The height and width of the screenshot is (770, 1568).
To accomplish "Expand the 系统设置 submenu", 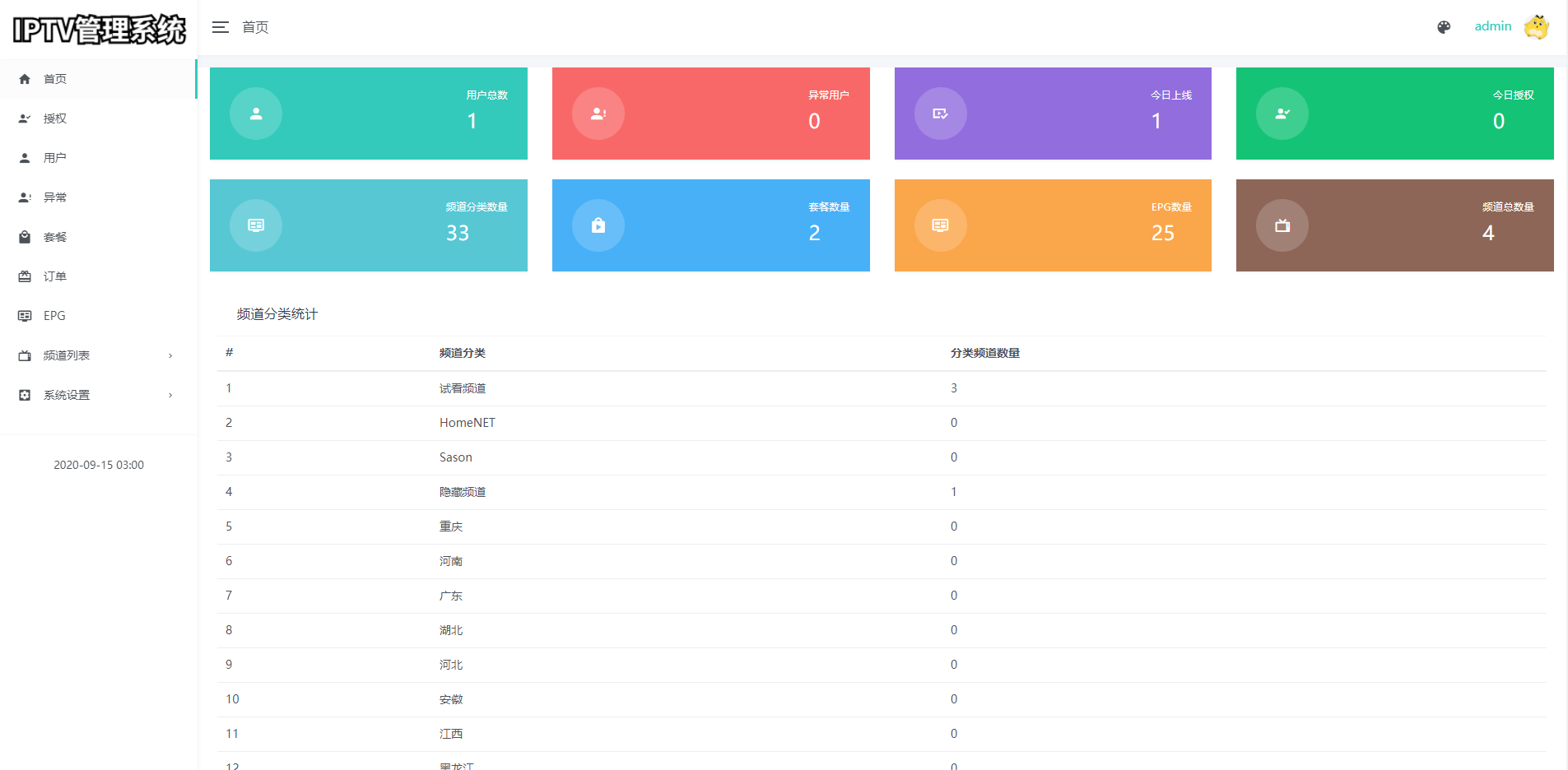I will (x=170, y=394).
